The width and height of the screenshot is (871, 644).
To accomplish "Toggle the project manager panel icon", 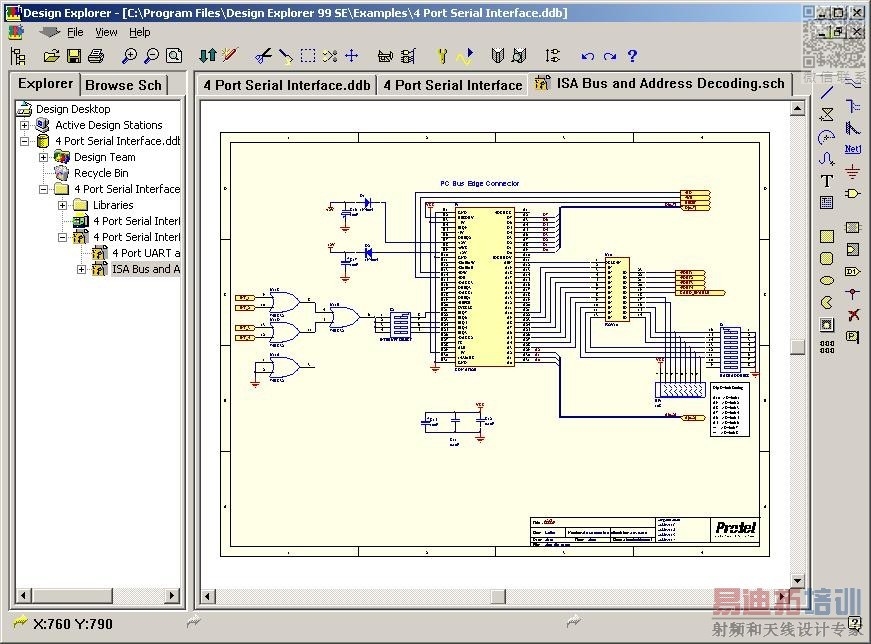I will tap(18, 56).
